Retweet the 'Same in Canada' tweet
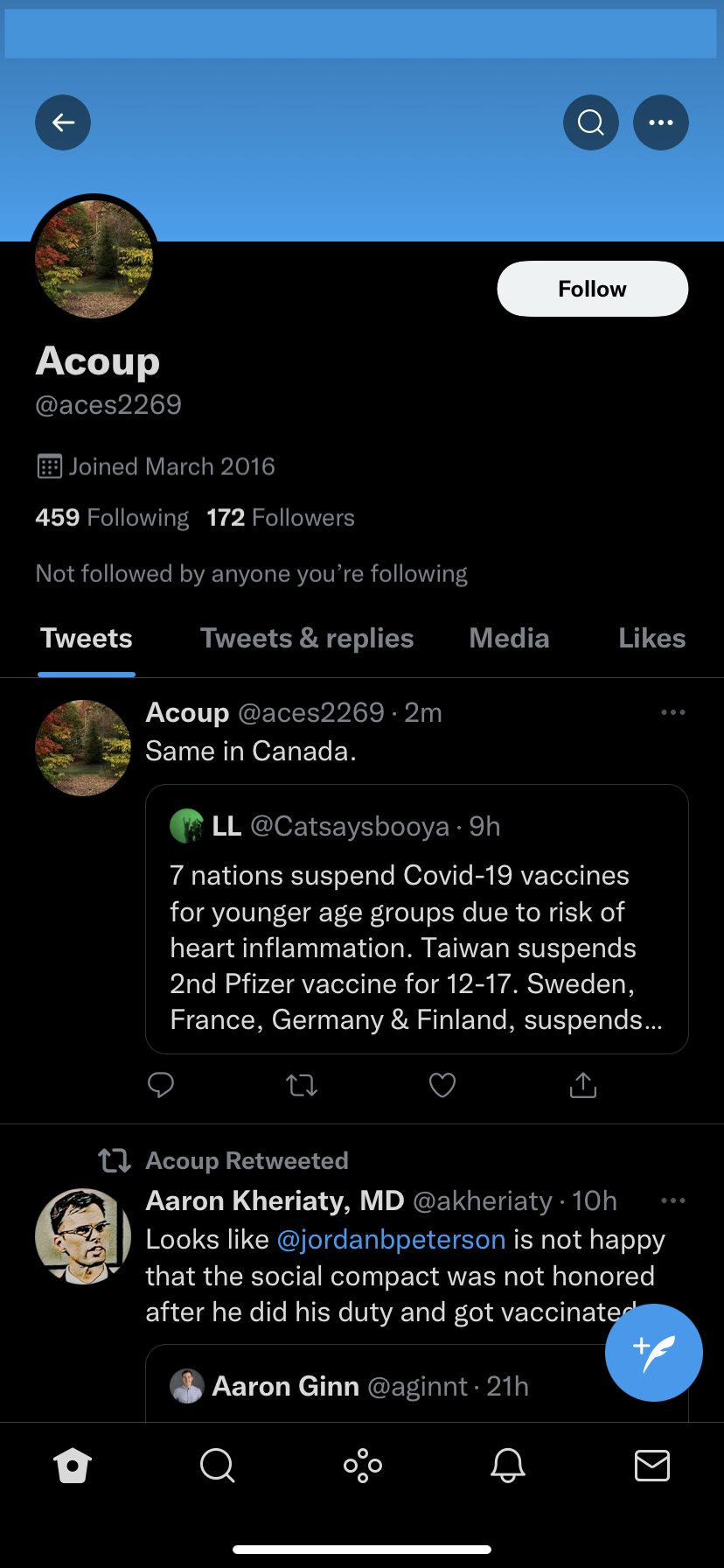 tap(302, 1086)
